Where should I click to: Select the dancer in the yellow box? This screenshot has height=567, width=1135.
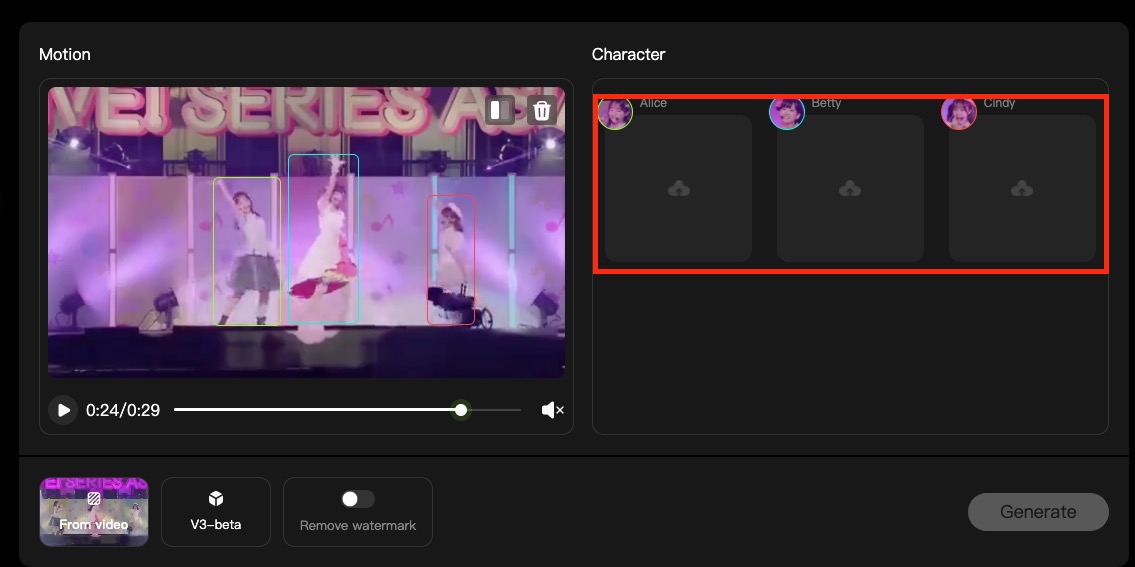click(x=247, y=250)
